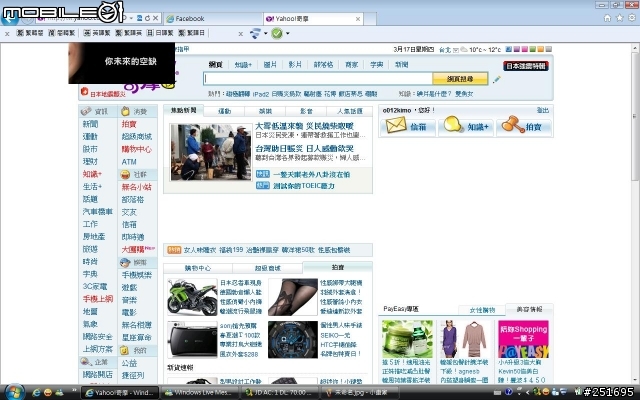Click the 日本地震賑災 icon link below the logo
Screen dimensions: 640x400
[103, 93]
